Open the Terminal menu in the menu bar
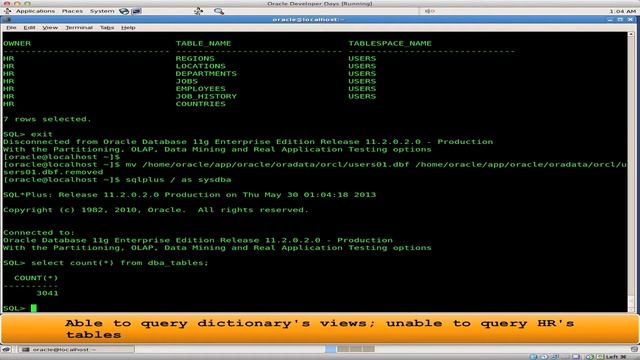This screenshot has width=640, height=360. (x=79, y=27)
